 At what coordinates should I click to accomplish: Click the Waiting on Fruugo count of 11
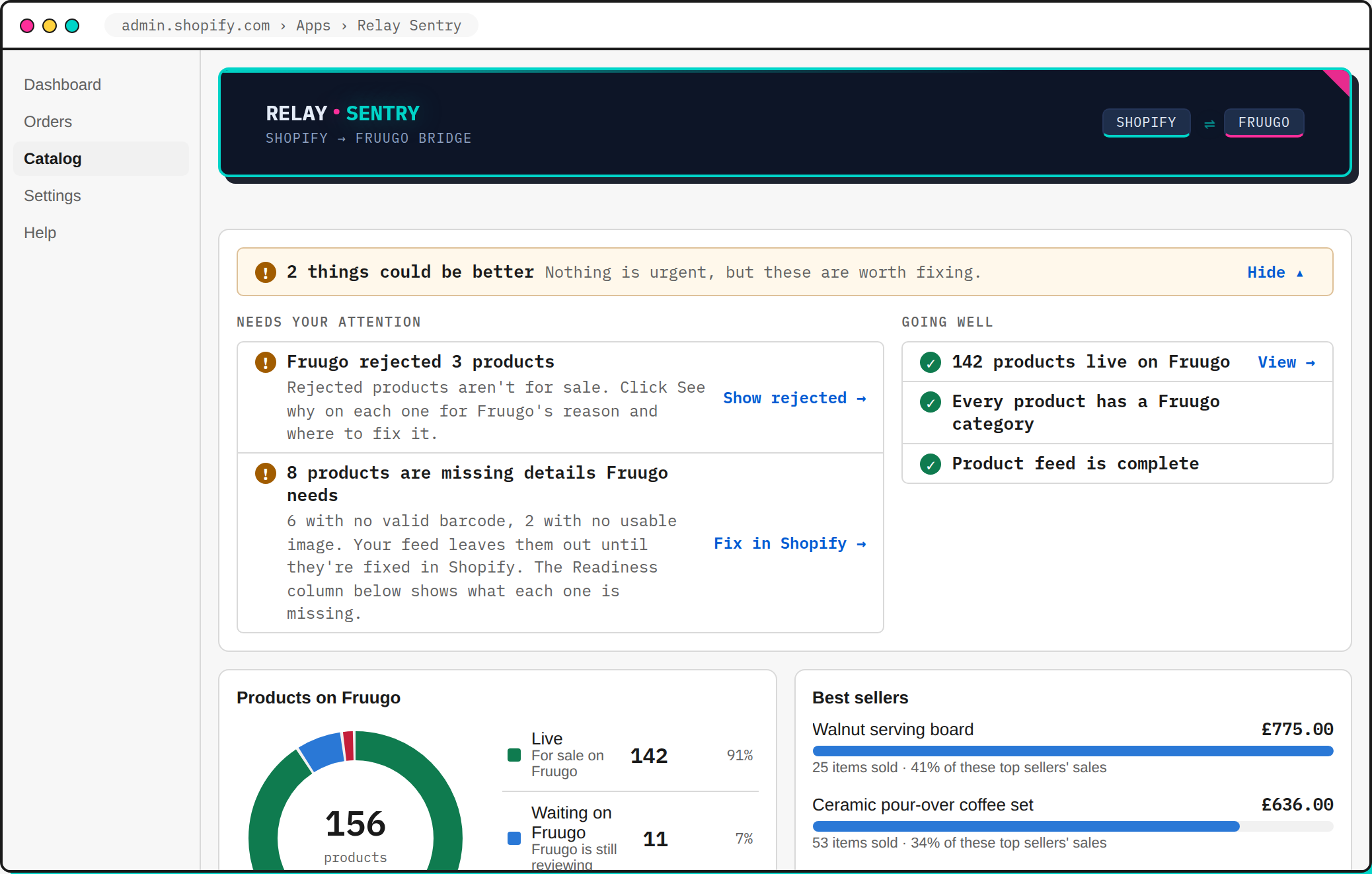coord(656,839)
